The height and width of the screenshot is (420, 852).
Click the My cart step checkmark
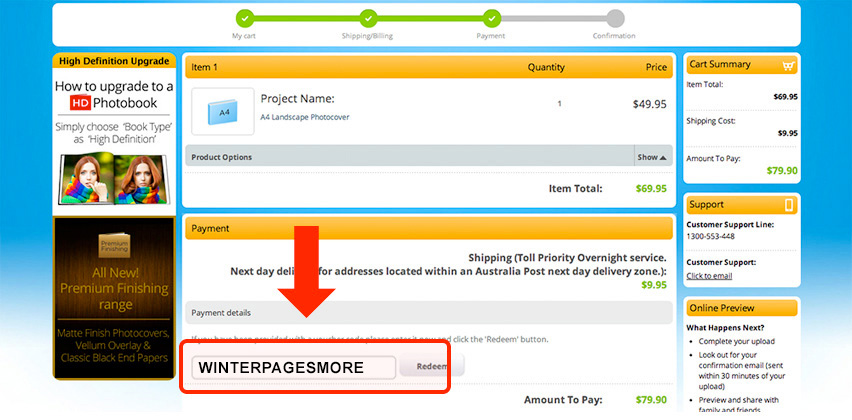244,18
